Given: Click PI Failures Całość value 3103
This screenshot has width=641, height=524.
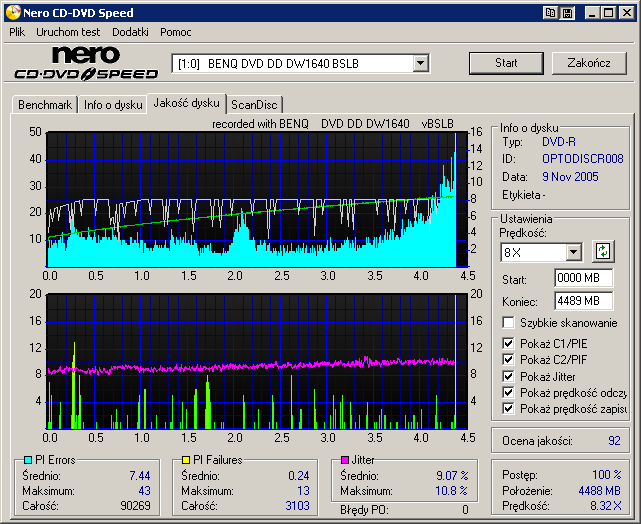Looking at the screenshot, I should pos(298,506).
